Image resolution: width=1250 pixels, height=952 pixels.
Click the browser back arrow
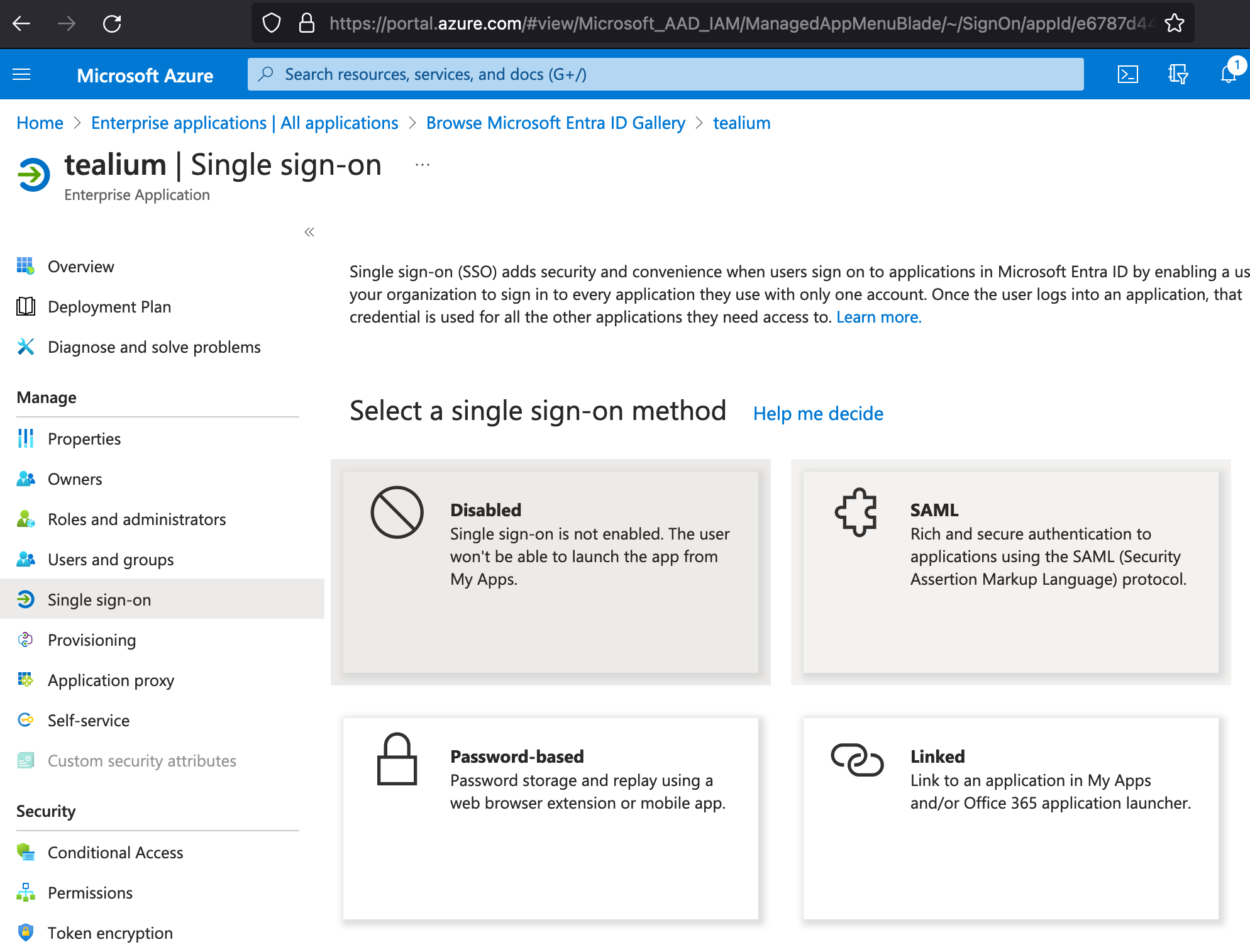coord(21,24)
